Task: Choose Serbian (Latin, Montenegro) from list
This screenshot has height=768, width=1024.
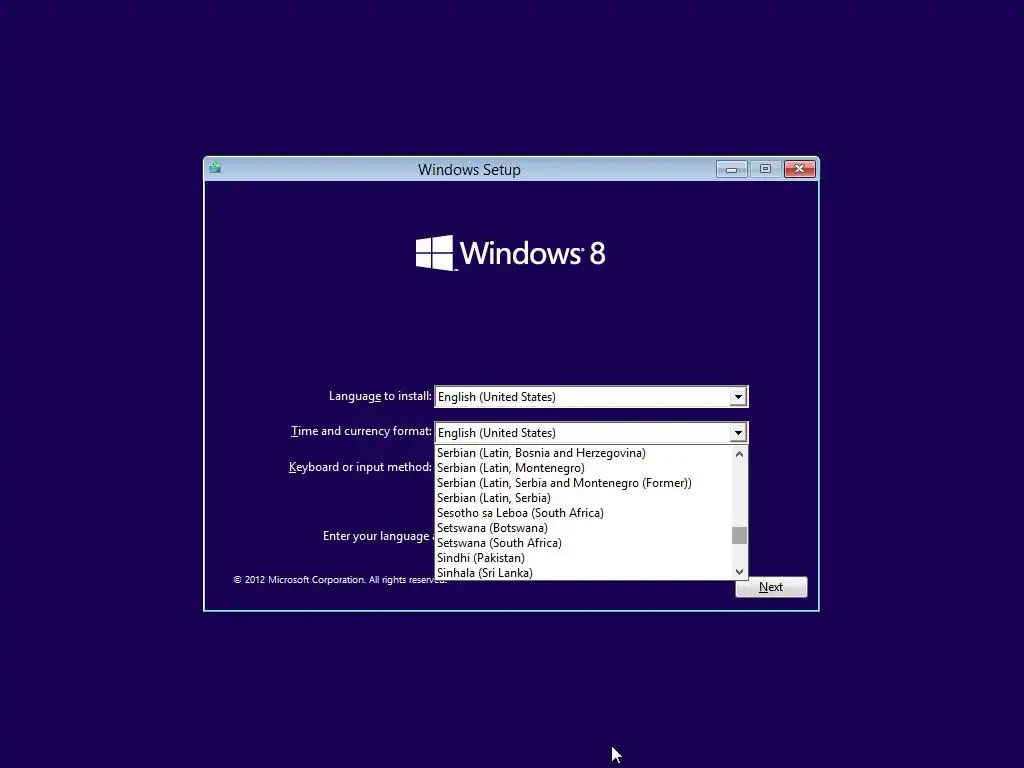Action: [x=584, y=468]
